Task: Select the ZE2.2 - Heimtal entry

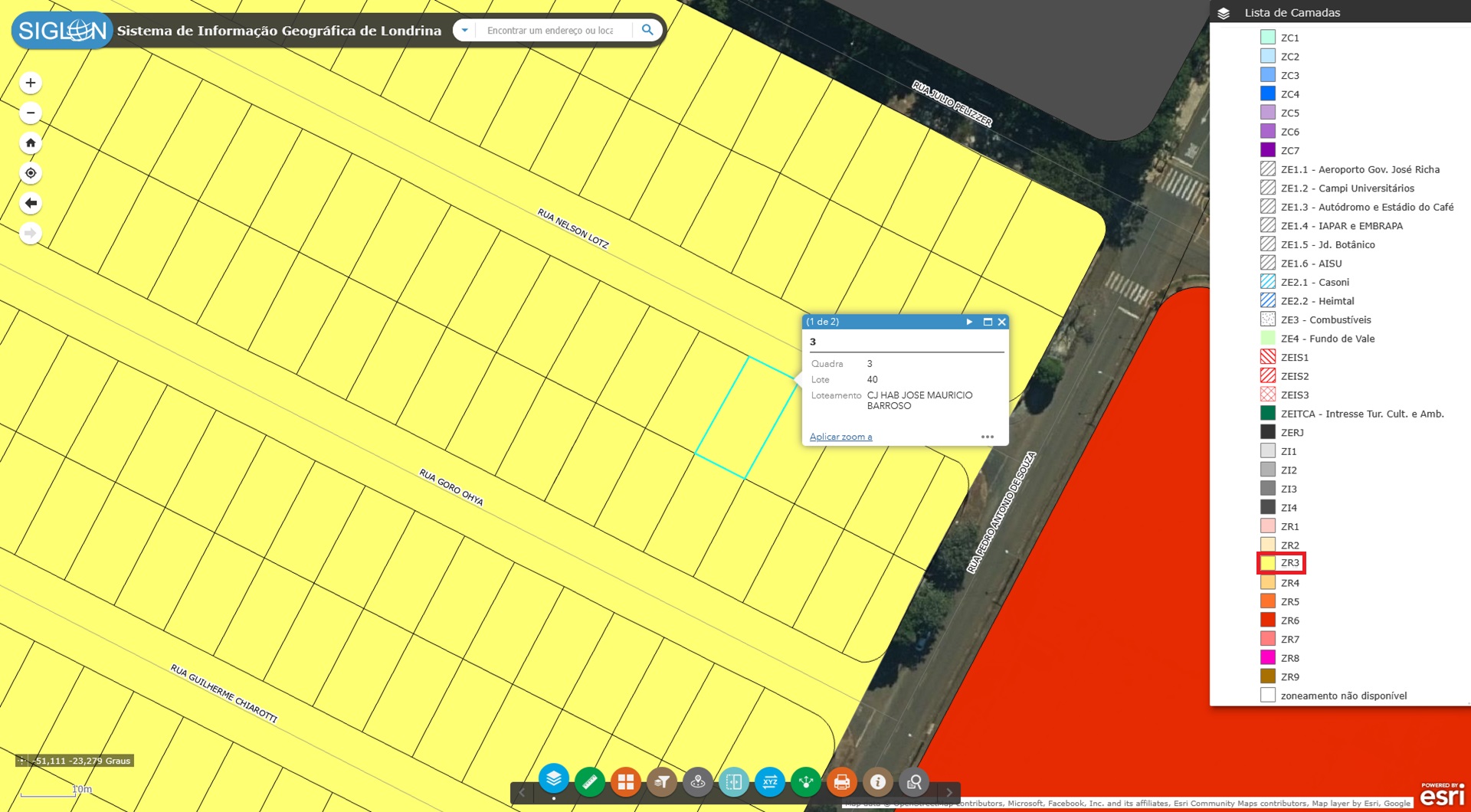Action: point(1317,300)
